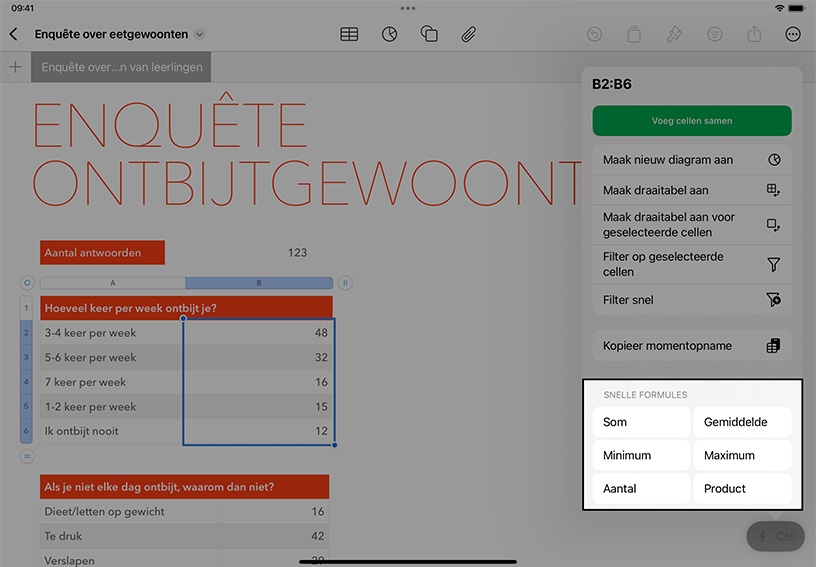Apply the Minimum quick formula

(642, 455)
